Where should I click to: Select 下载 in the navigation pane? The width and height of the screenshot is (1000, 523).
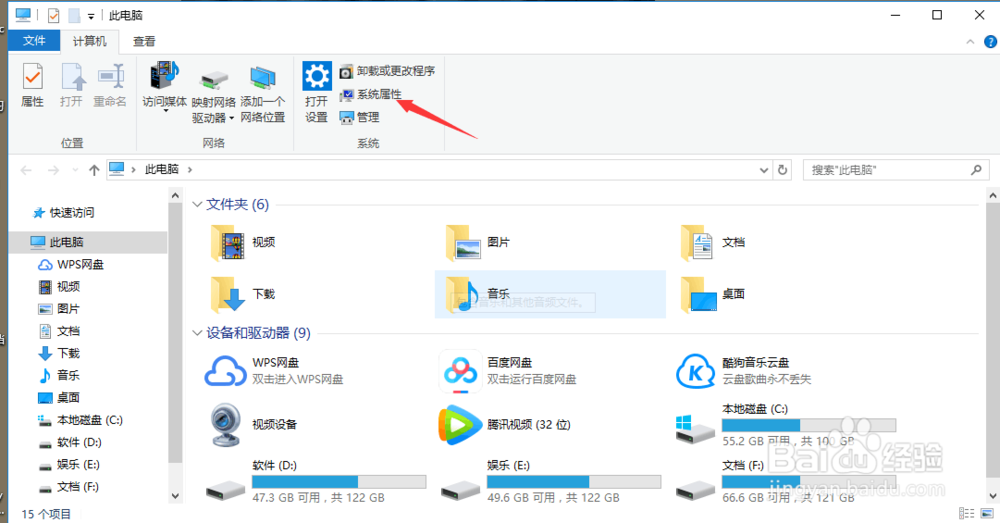59,353
